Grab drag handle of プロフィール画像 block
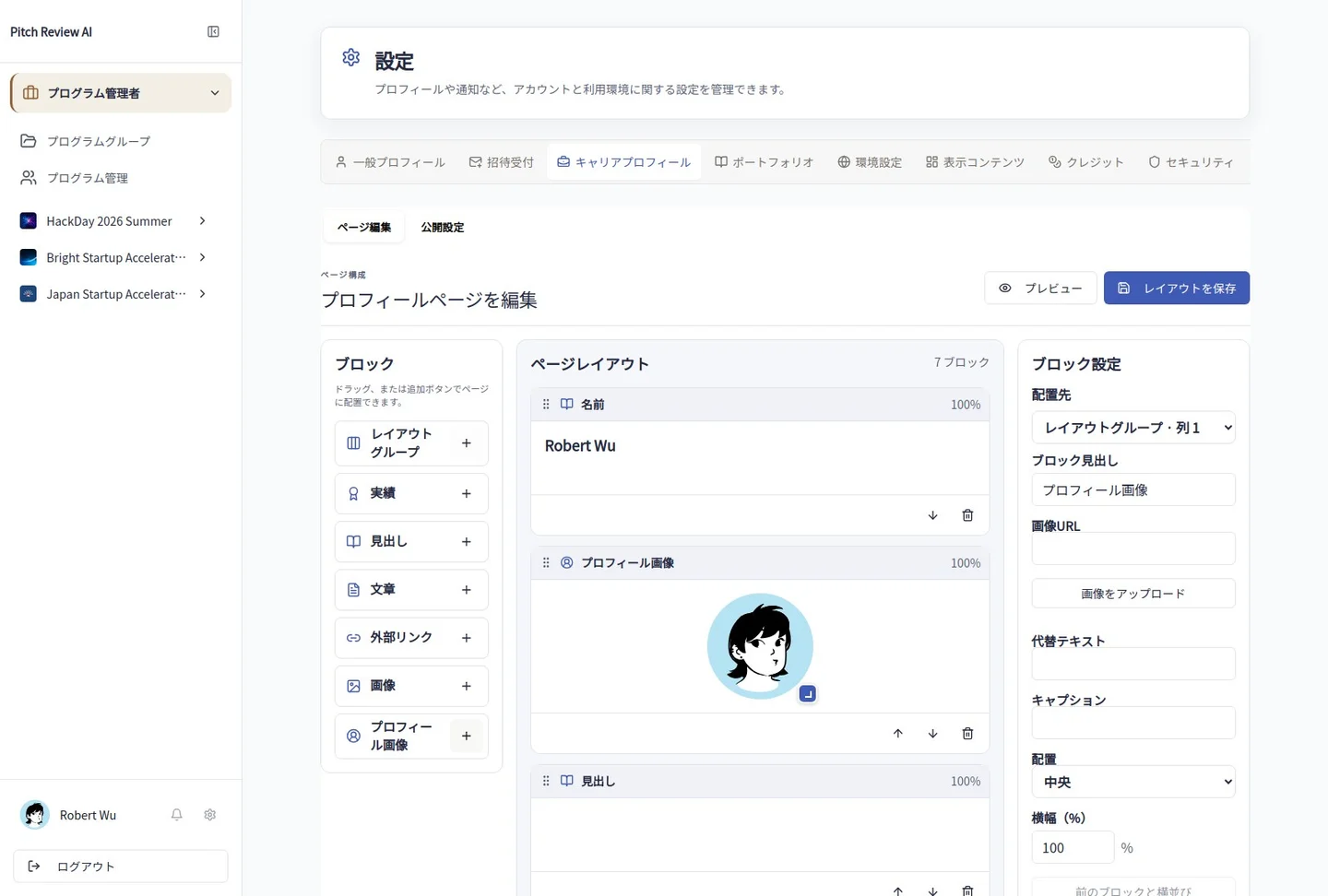The width and height of the screenshot is (1328, 896). pyautogui.click(x=546, y=563)
